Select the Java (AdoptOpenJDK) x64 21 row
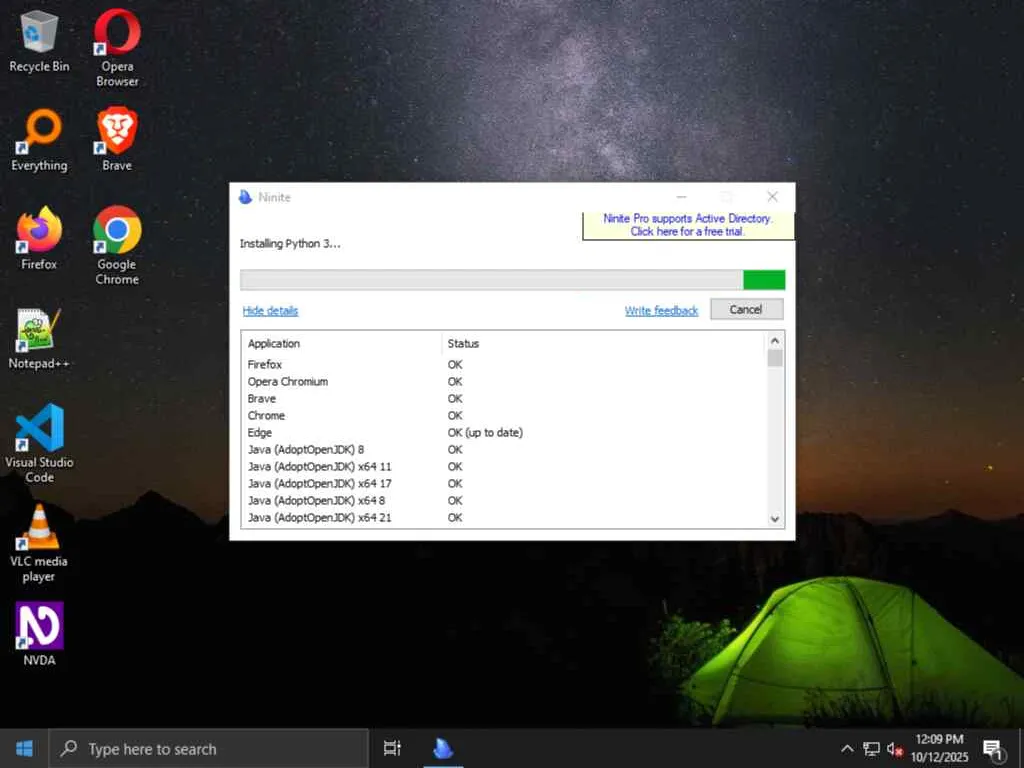The width and height of the screenshot is (1024, 768). click(x=504, y=517)
